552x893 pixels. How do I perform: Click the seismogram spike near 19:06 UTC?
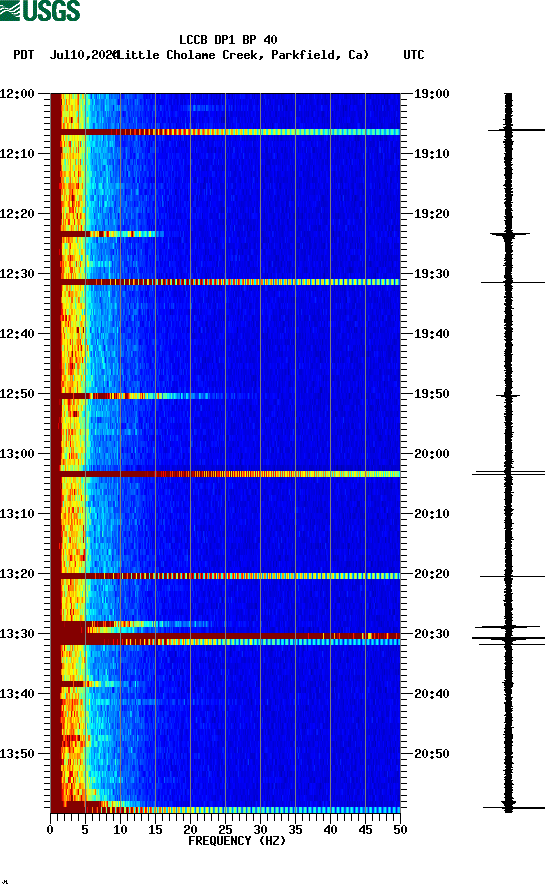click(x=516, y=130)
